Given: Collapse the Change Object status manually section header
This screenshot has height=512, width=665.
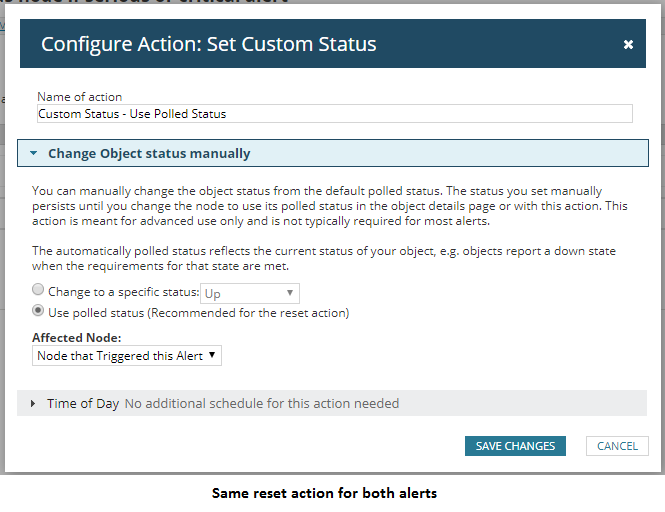Looking at the screenshot, I should (x=332, y=153).
